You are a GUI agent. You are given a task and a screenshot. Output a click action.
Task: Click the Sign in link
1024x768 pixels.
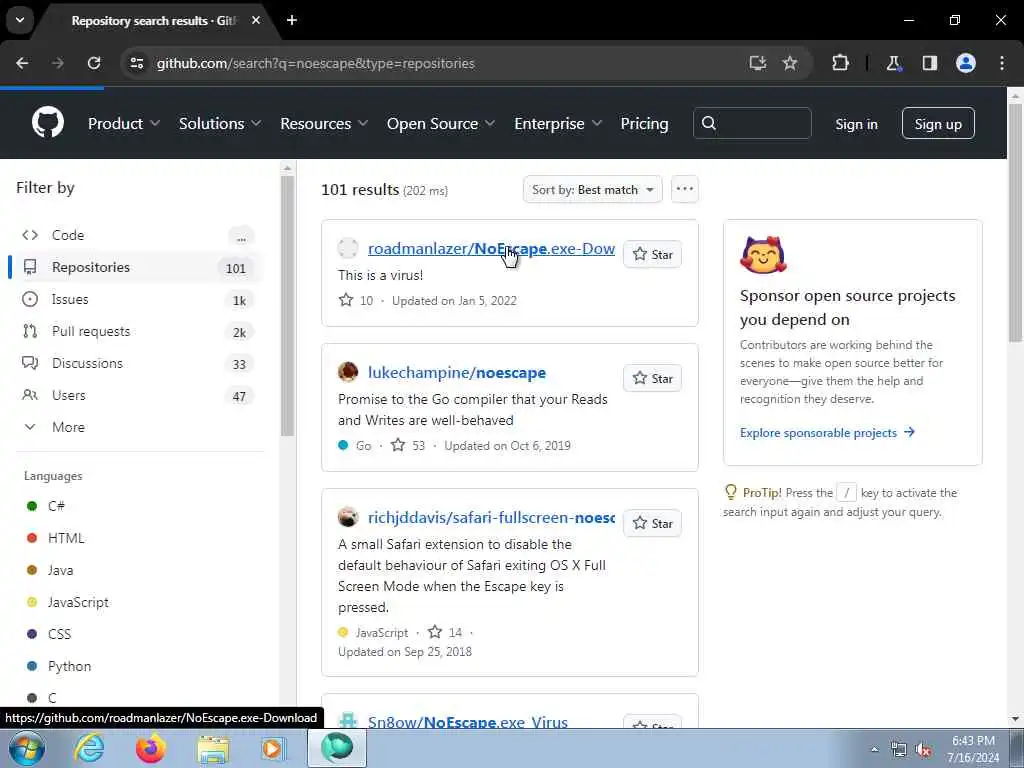click(x=856, y=123)
